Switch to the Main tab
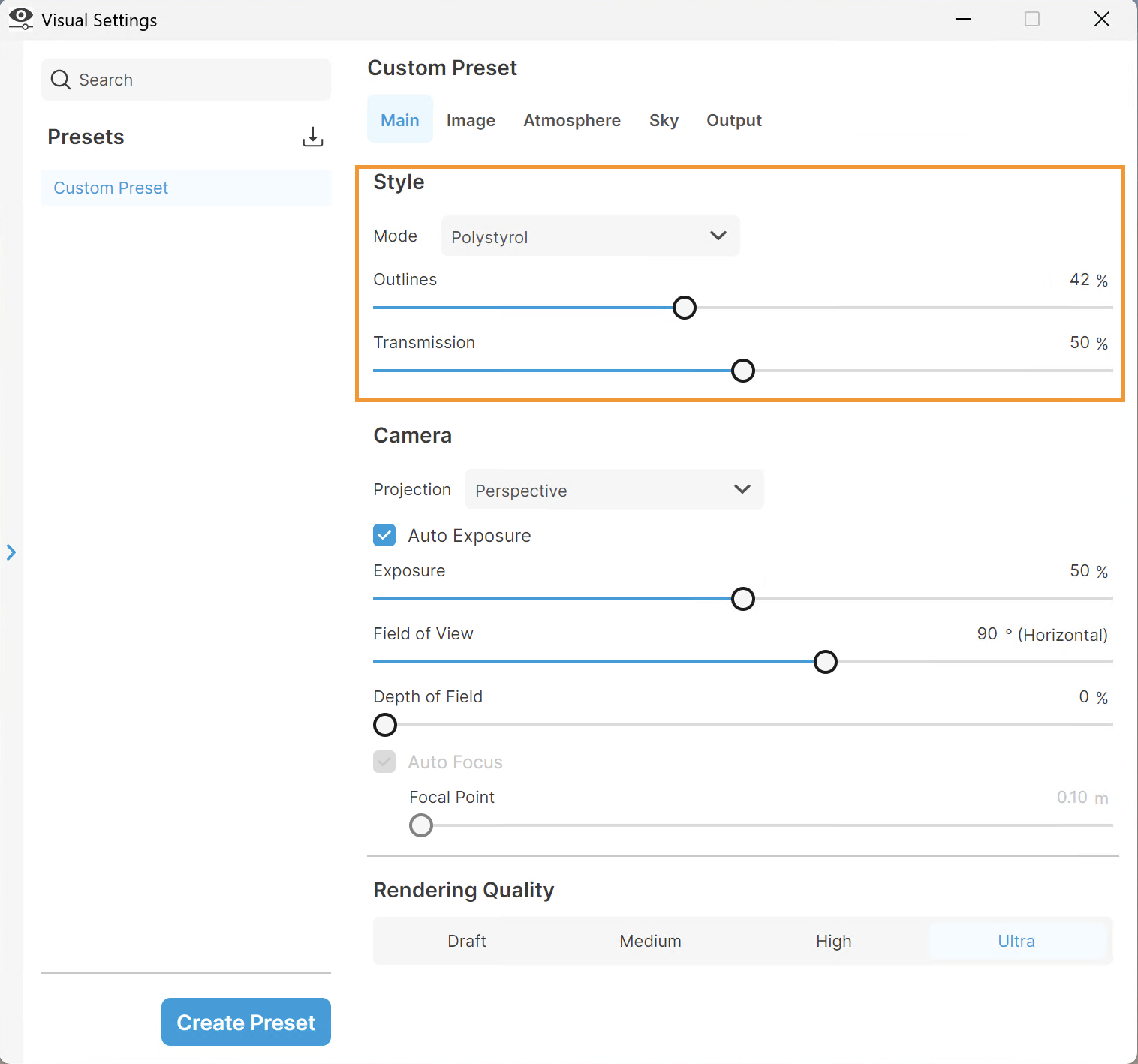Viewport: 1138px width, 1064px height. pyautogui.click(x=400, y=120)
